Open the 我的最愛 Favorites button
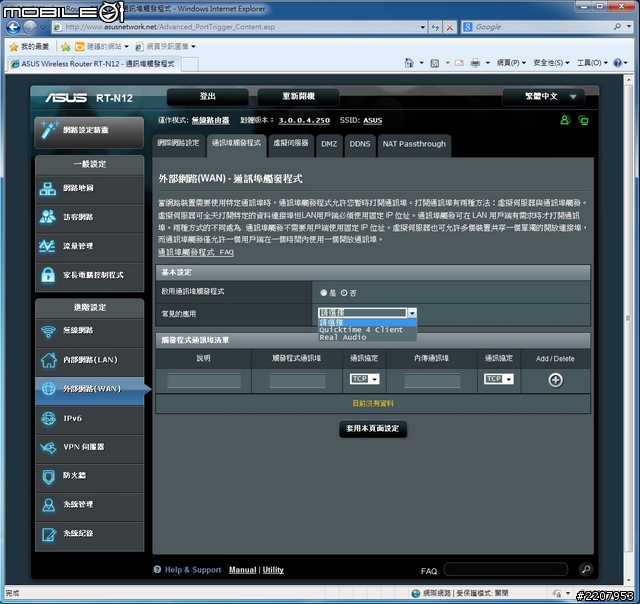Image resolution: width=640 pixels, height=604 pixels. pyautogui.click(x=29, y=47)
